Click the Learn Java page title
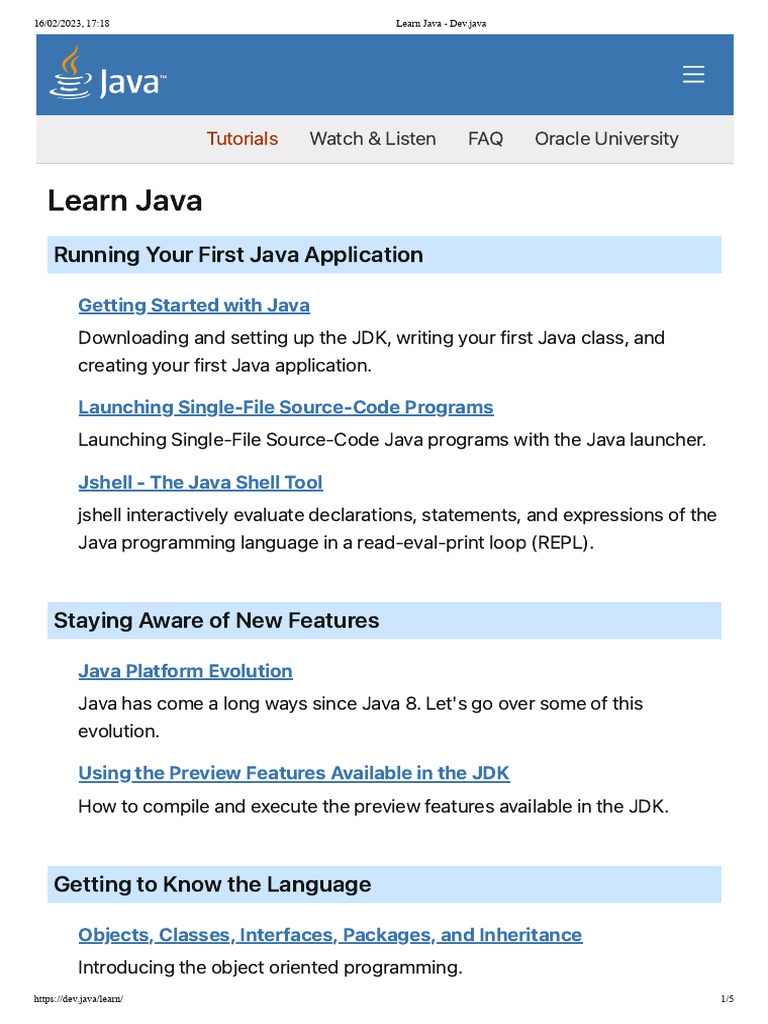Image resolution: width=768 pixels, height=1024 pixels. point(125,200)
